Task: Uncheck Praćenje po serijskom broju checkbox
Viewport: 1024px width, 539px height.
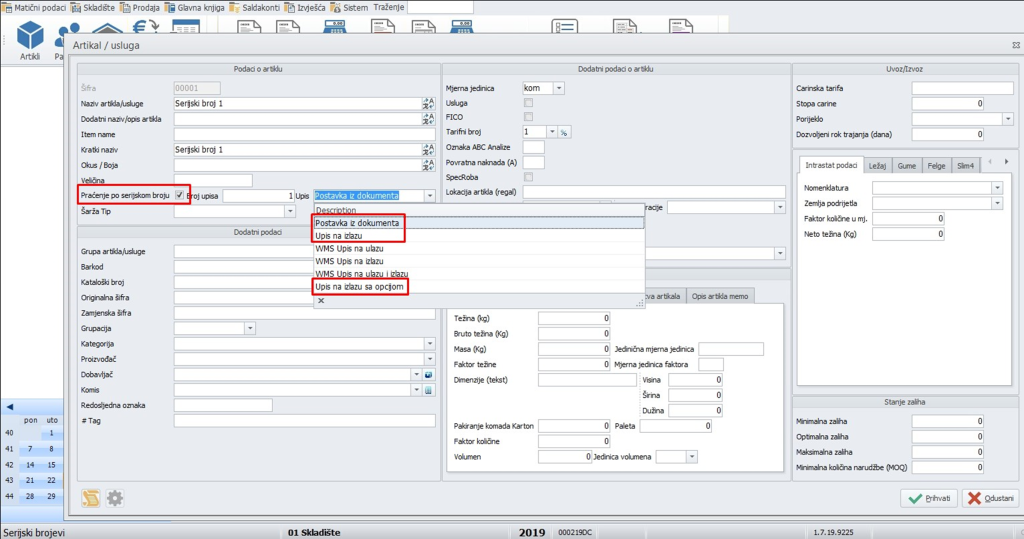Action: (180, 196)
